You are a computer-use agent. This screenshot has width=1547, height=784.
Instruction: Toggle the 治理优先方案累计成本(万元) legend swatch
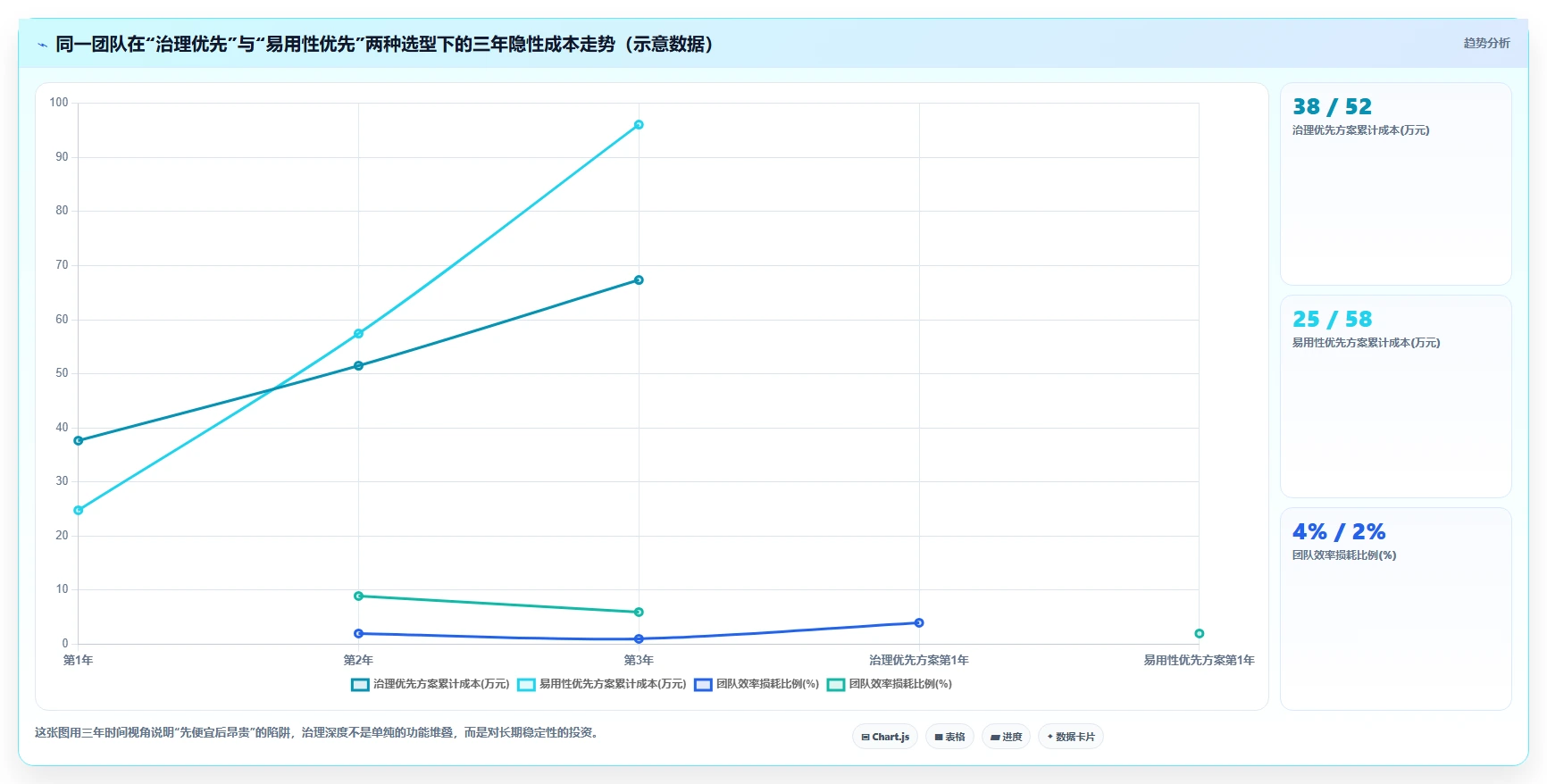click(360, 685)
